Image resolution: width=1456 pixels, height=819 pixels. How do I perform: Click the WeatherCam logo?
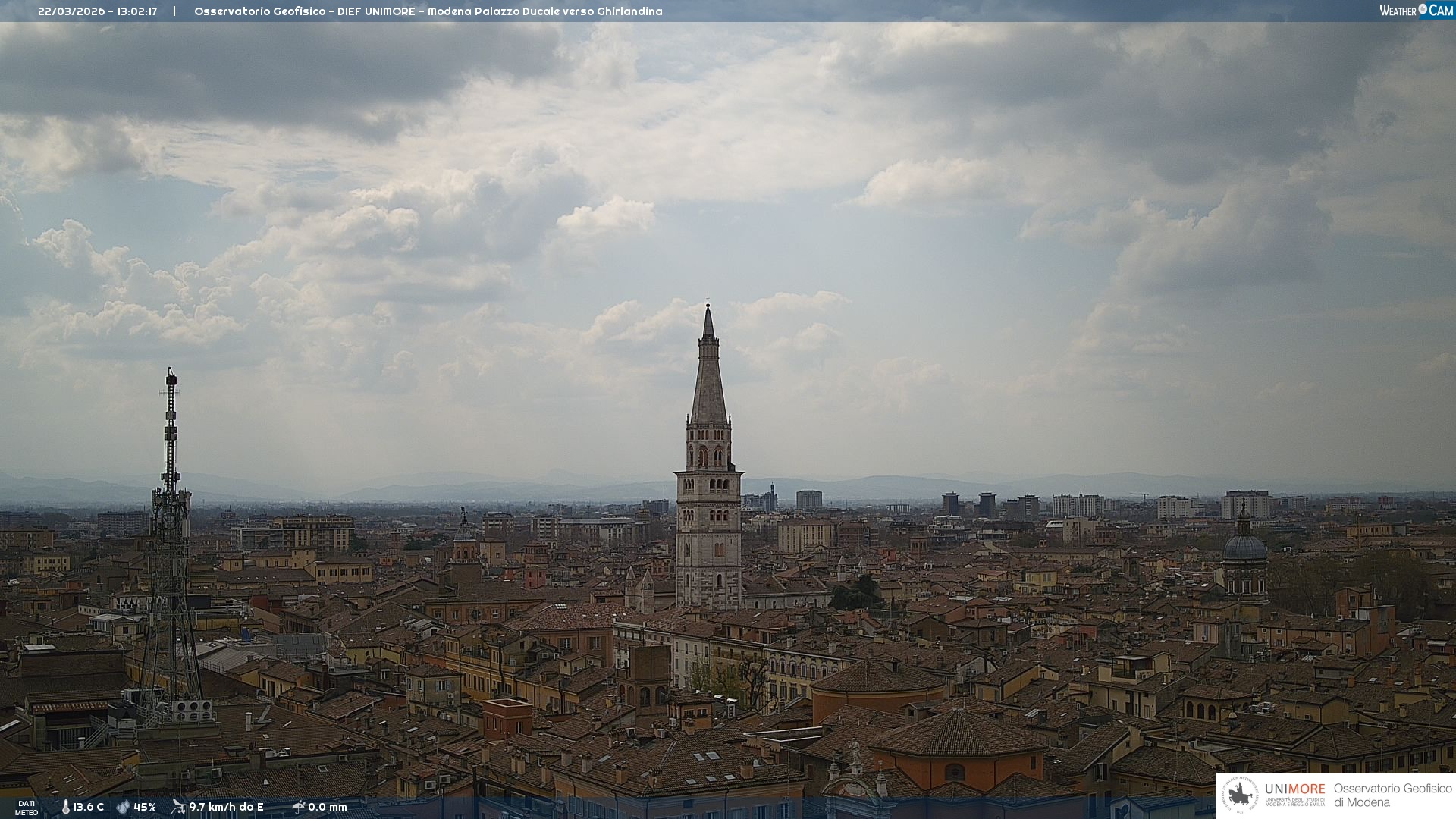tap(1416, 10)
